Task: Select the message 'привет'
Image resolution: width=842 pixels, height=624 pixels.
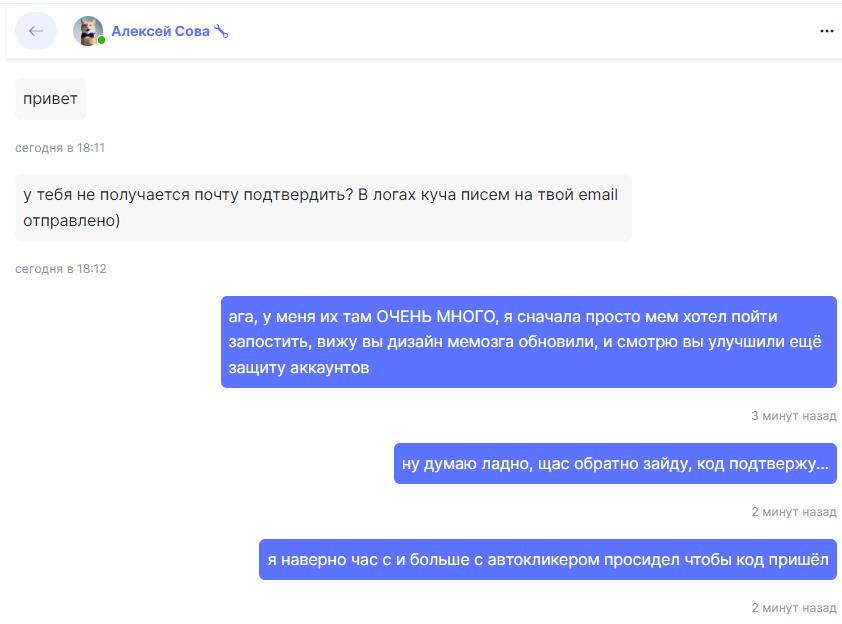Action: pos(50,99)
